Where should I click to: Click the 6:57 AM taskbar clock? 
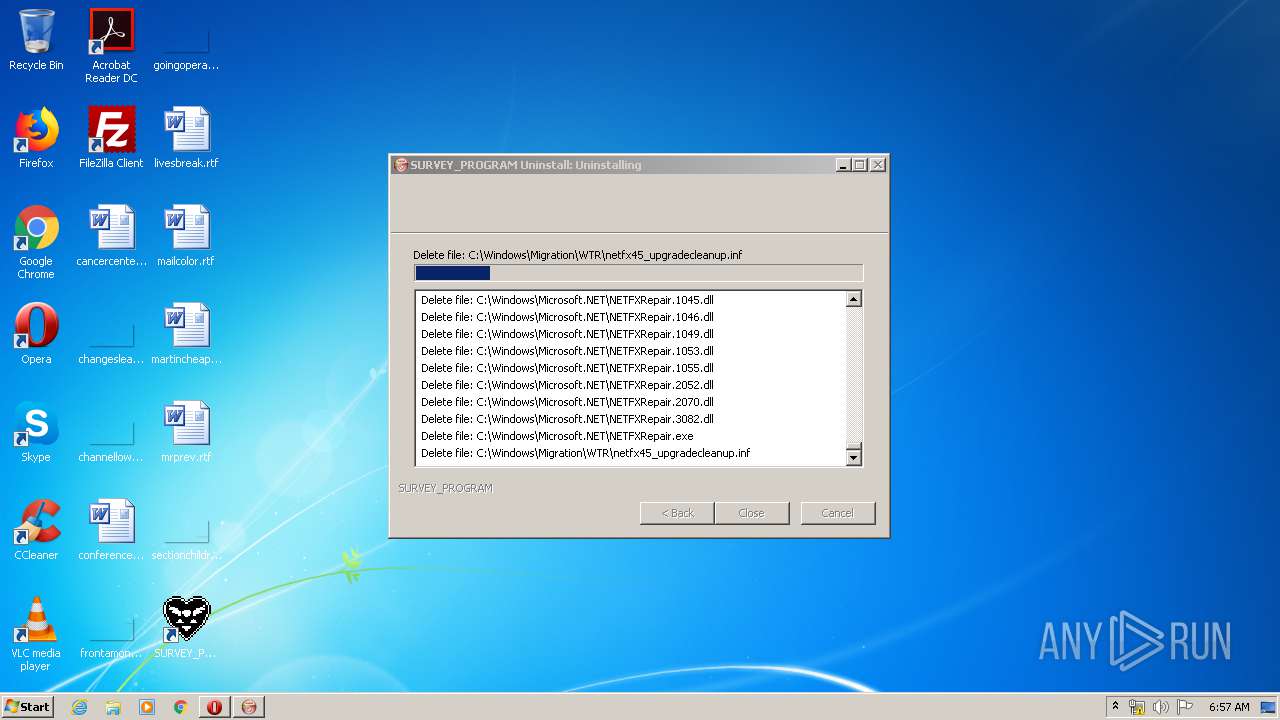[1229, 707]
